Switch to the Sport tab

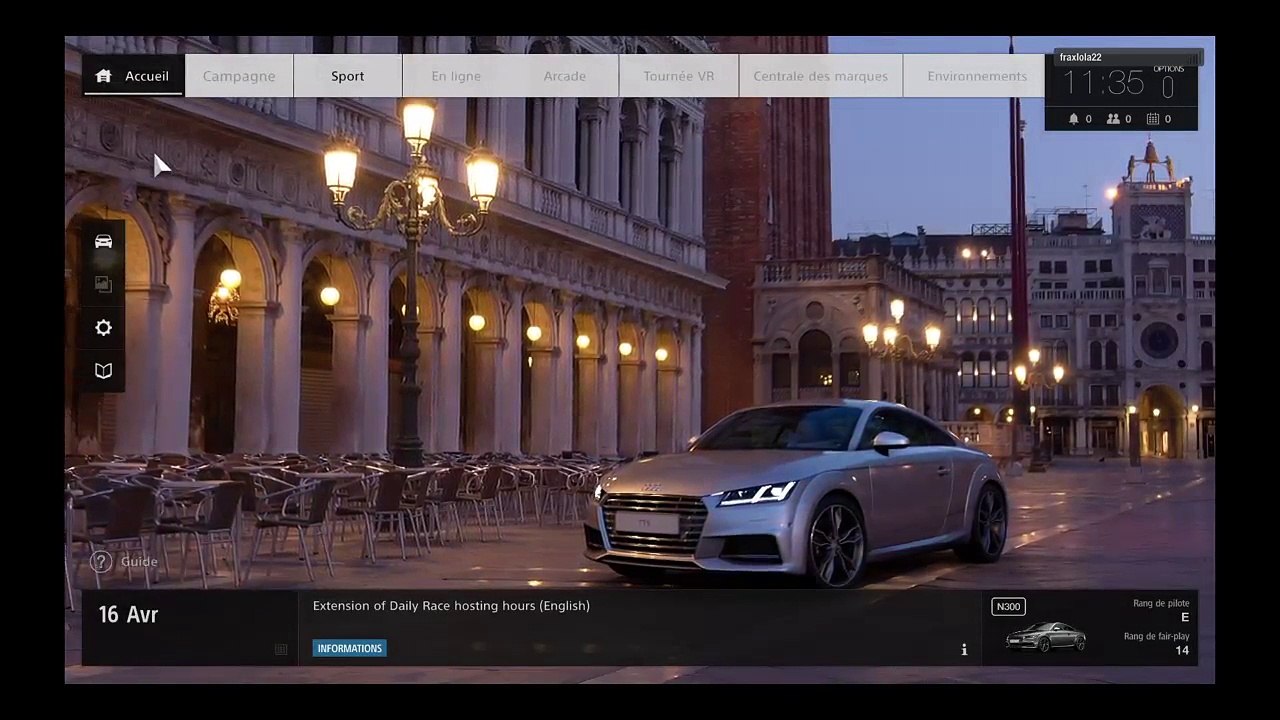348,76
